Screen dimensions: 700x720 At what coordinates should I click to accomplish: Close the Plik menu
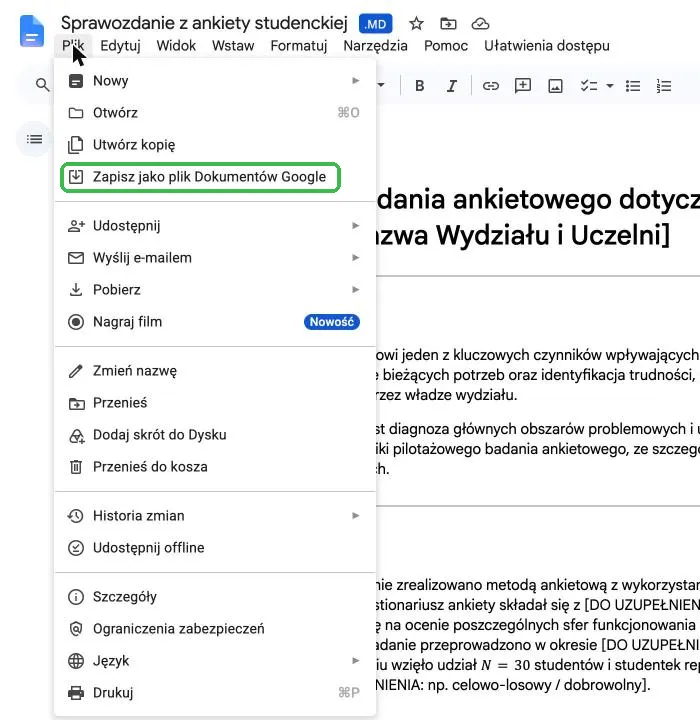coord(73,45)
